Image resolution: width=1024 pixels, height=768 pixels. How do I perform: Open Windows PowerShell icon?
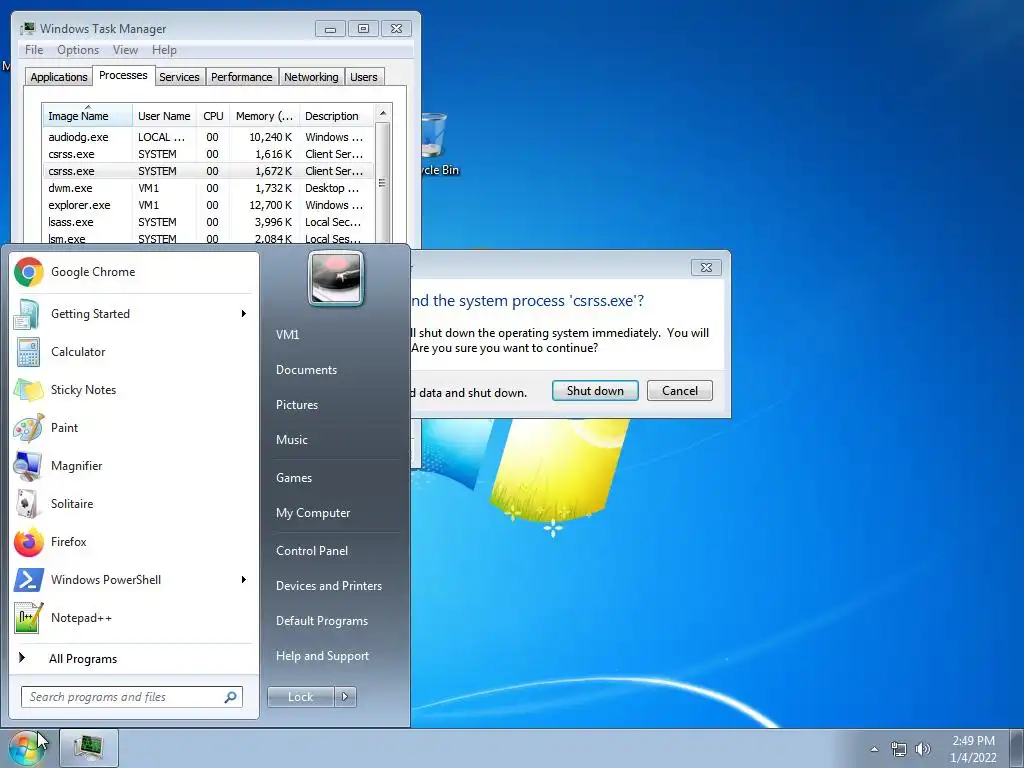(29, 580)
